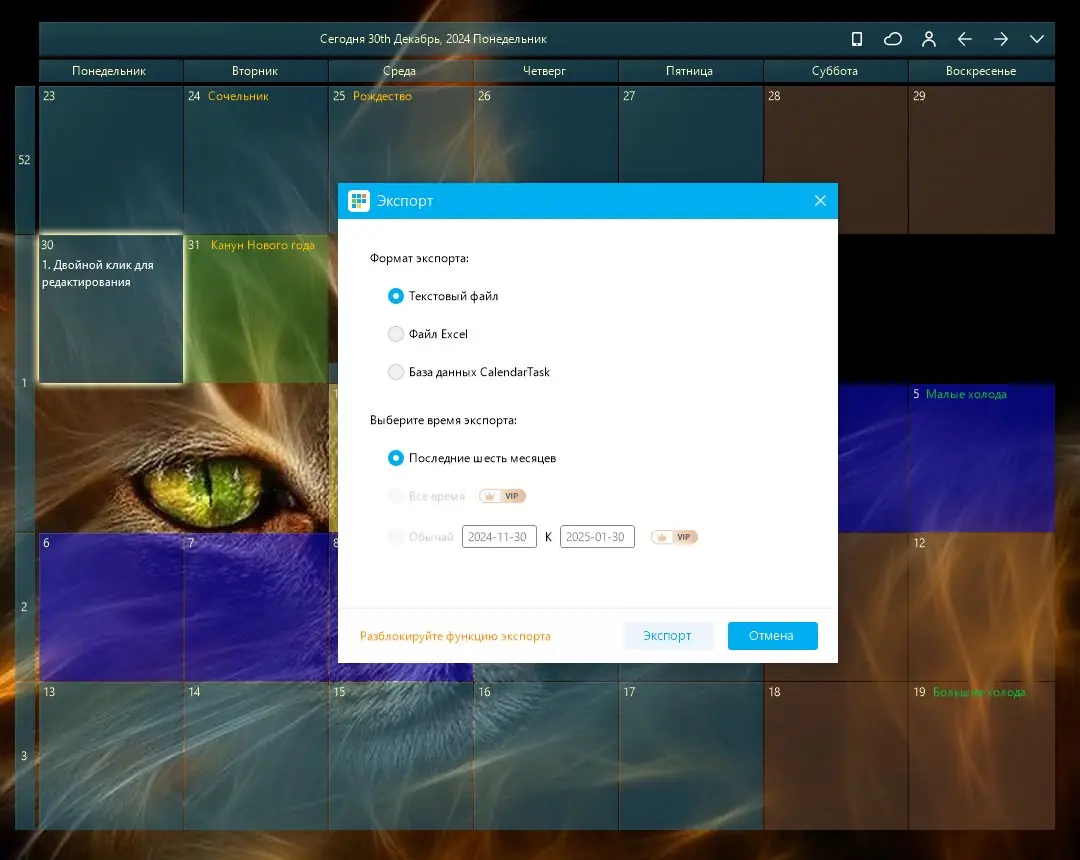
Task: Select day 17 cell
Action: 690,755
